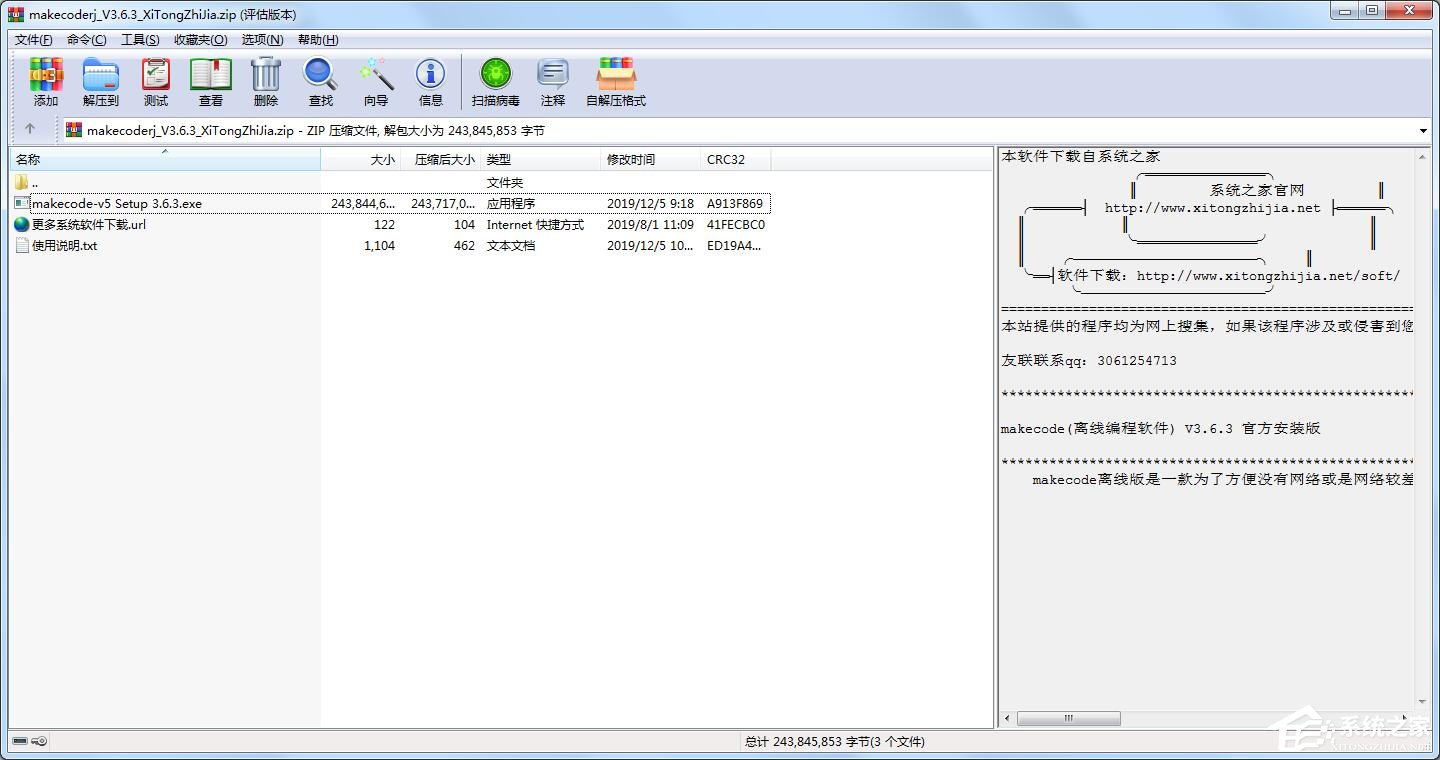Click the WinRAR icon in title bar
This screenshot has height=760, width=1440.
click(16, 14)
